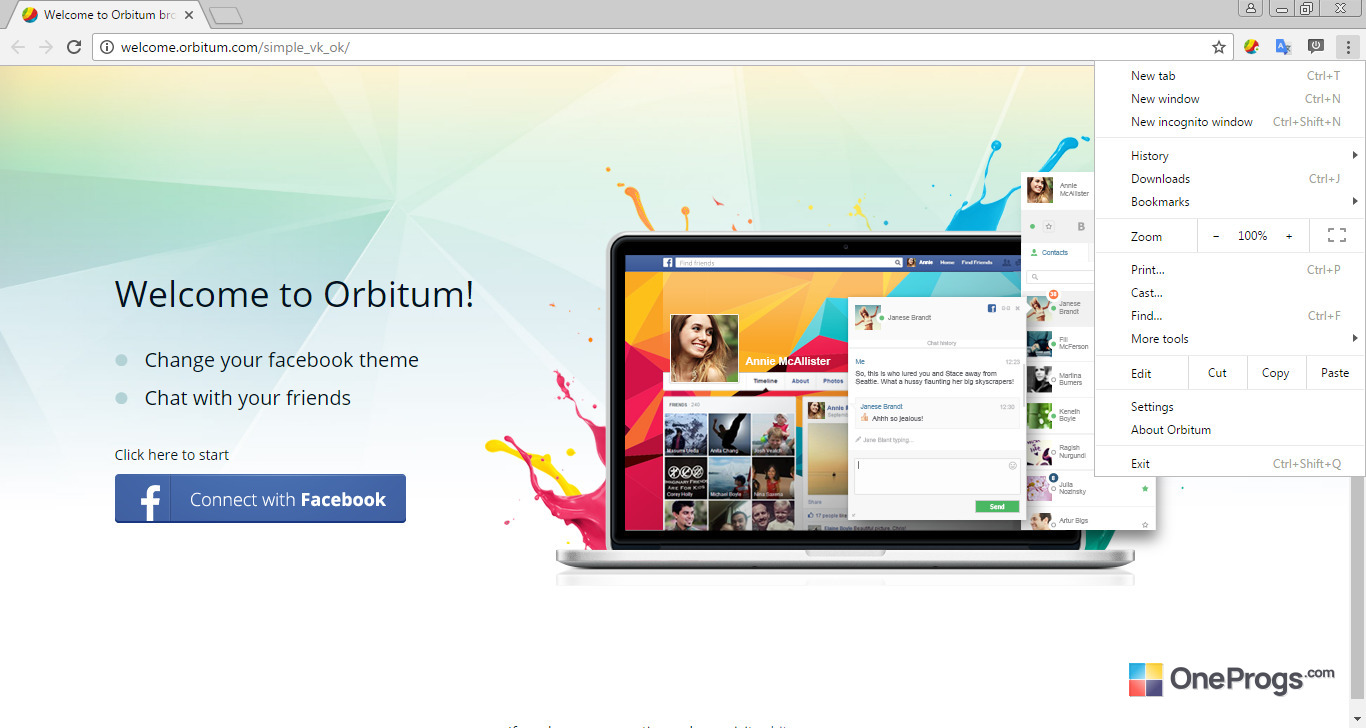Toggle fullscreen mode from the Zoom row
This screenshot has height=728, width=1366.
[1337, 236]
